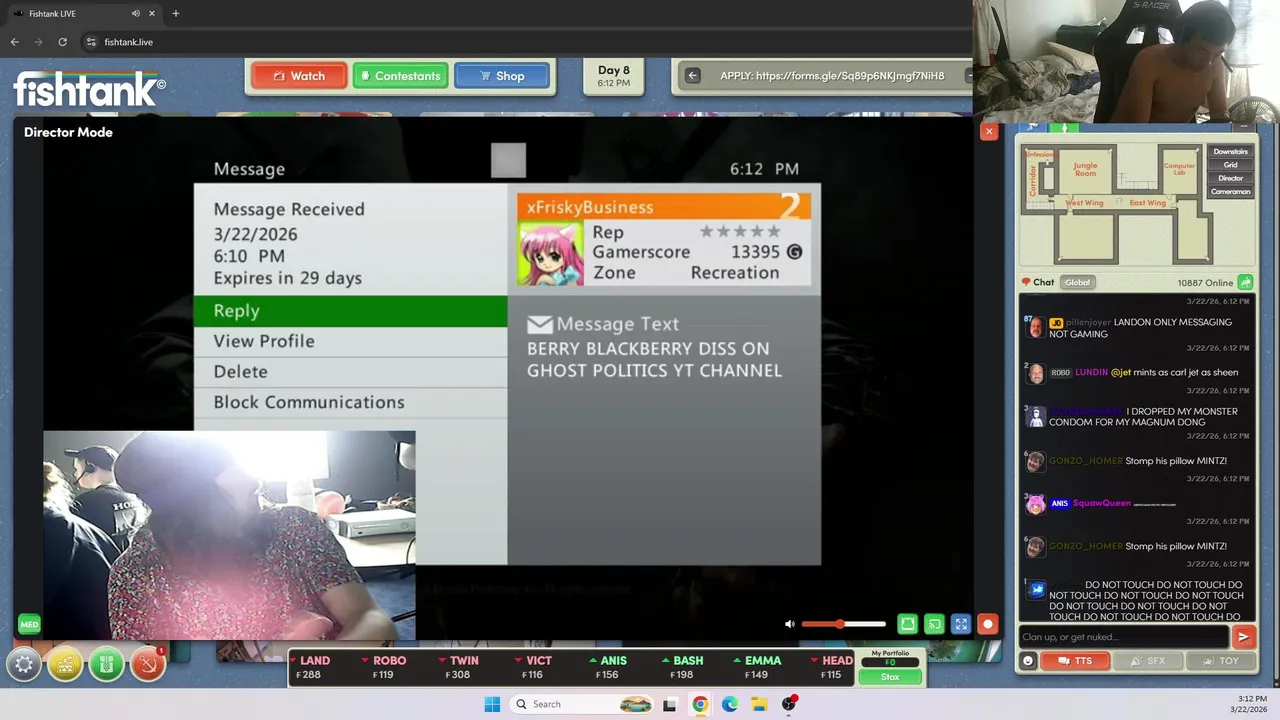Click the green cast player icon
The height and width of the screenshot is (720, 1280).
934,624
